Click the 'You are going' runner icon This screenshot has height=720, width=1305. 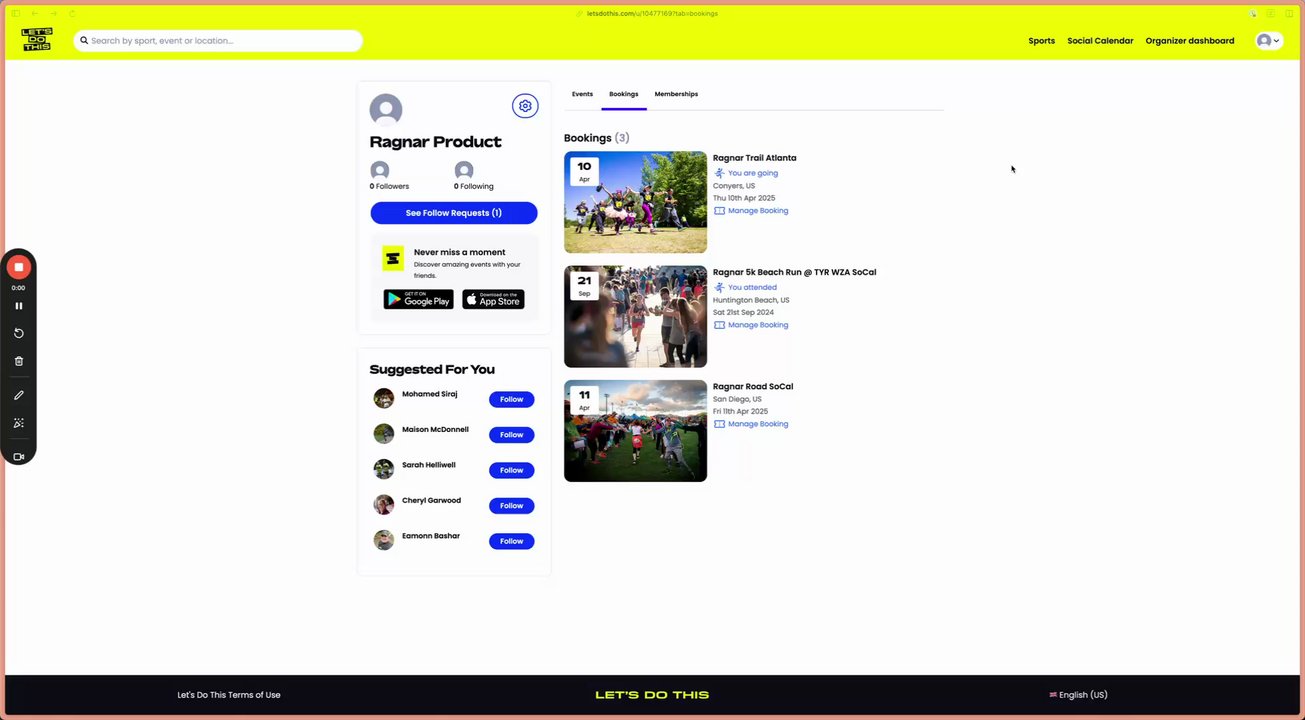(719, 173)
